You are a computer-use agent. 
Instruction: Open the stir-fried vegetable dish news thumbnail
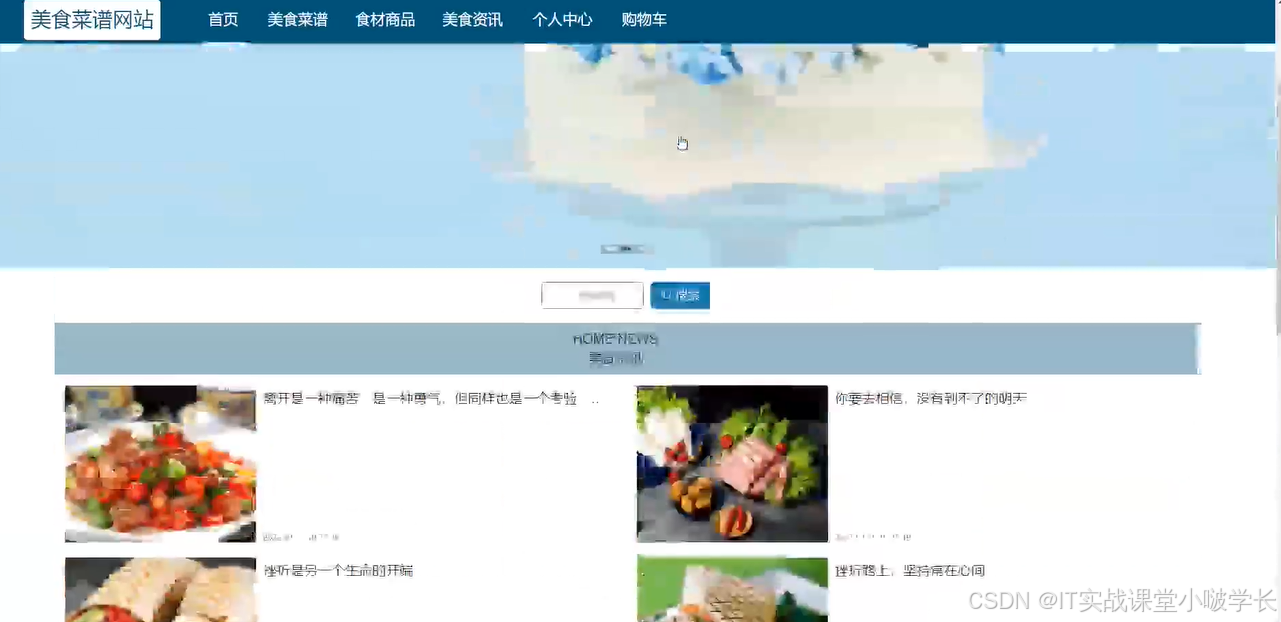tap(160, 464)
